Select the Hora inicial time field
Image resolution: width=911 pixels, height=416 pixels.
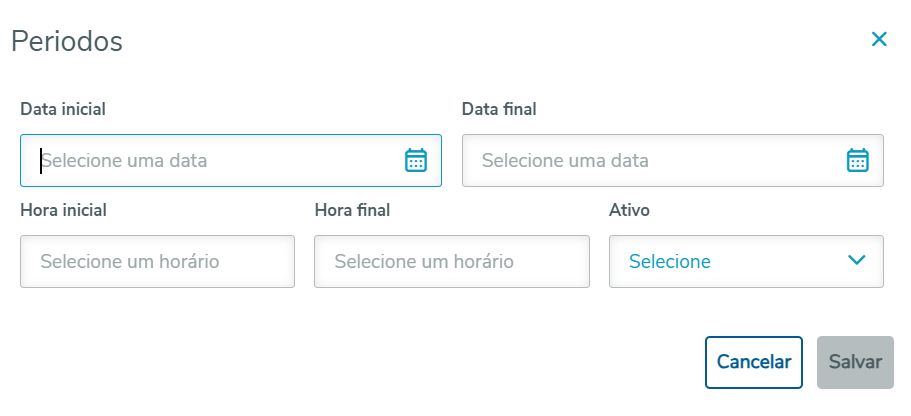tap(157, 262)
